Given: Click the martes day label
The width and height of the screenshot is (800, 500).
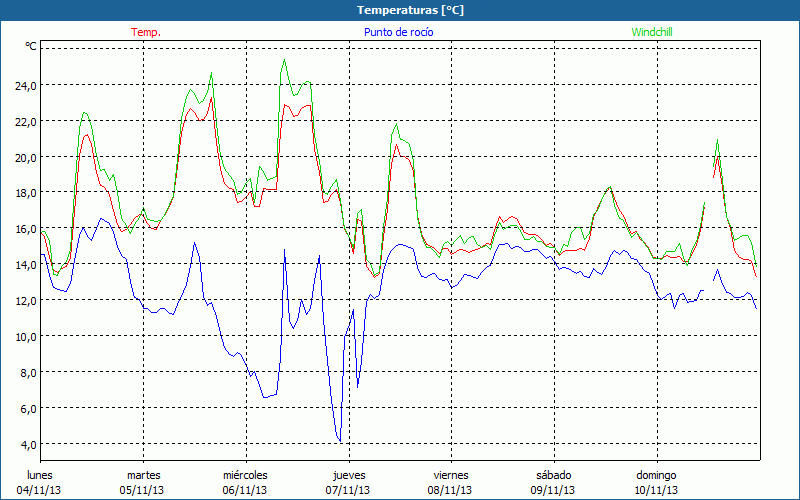Looking at the screenshot, I should (x=143, y=475).
